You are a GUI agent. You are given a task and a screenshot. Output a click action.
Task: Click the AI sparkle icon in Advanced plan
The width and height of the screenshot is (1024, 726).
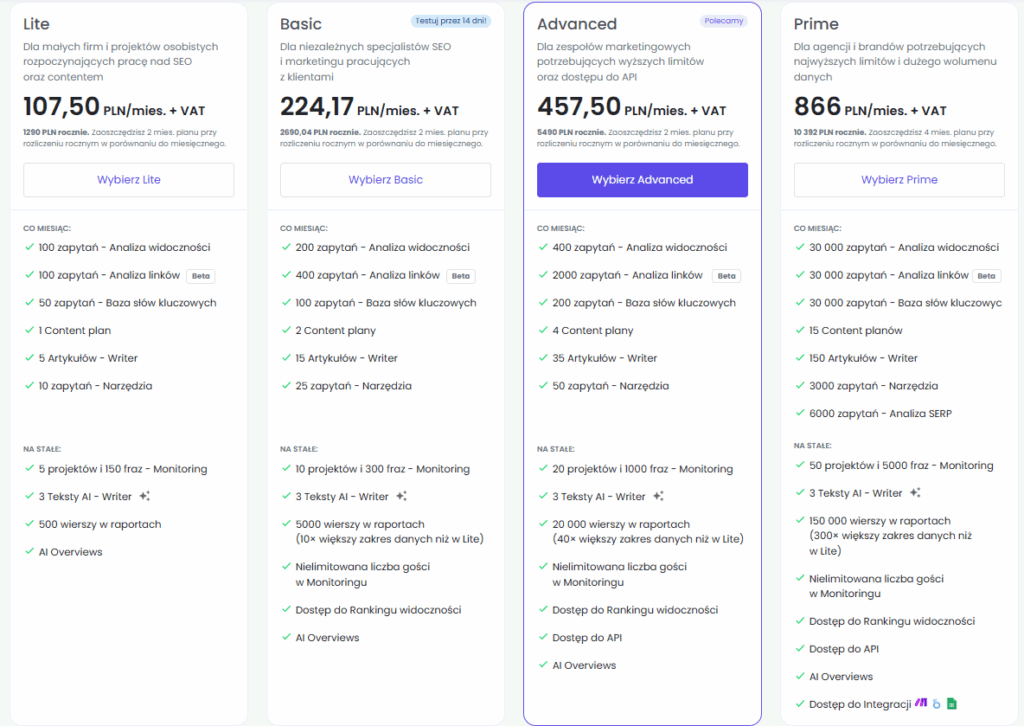[658, 496]
